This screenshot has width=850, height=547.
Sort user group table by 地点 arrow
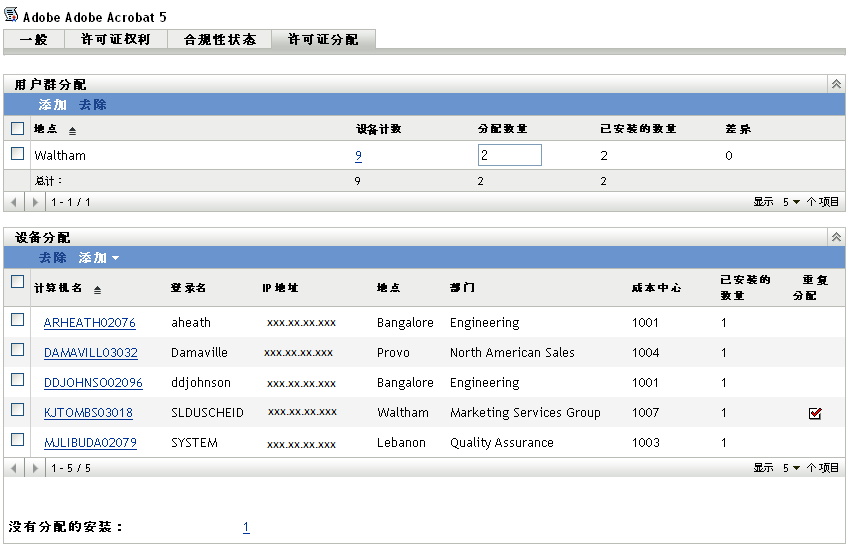72,130
